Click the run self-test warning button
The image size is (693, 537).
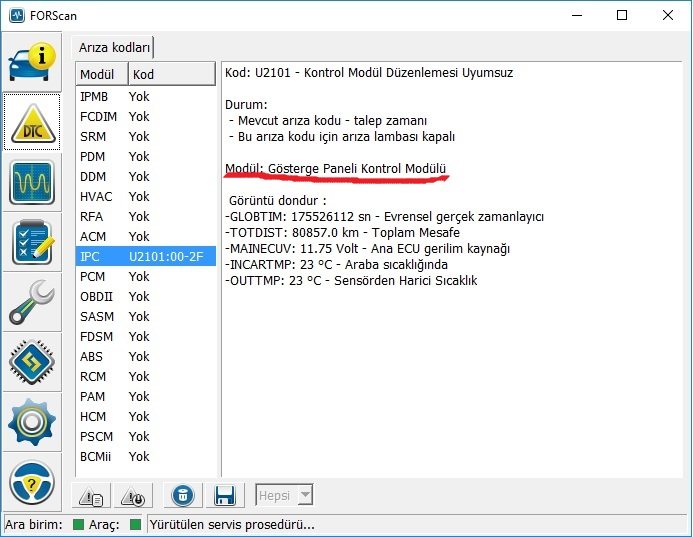133,495
